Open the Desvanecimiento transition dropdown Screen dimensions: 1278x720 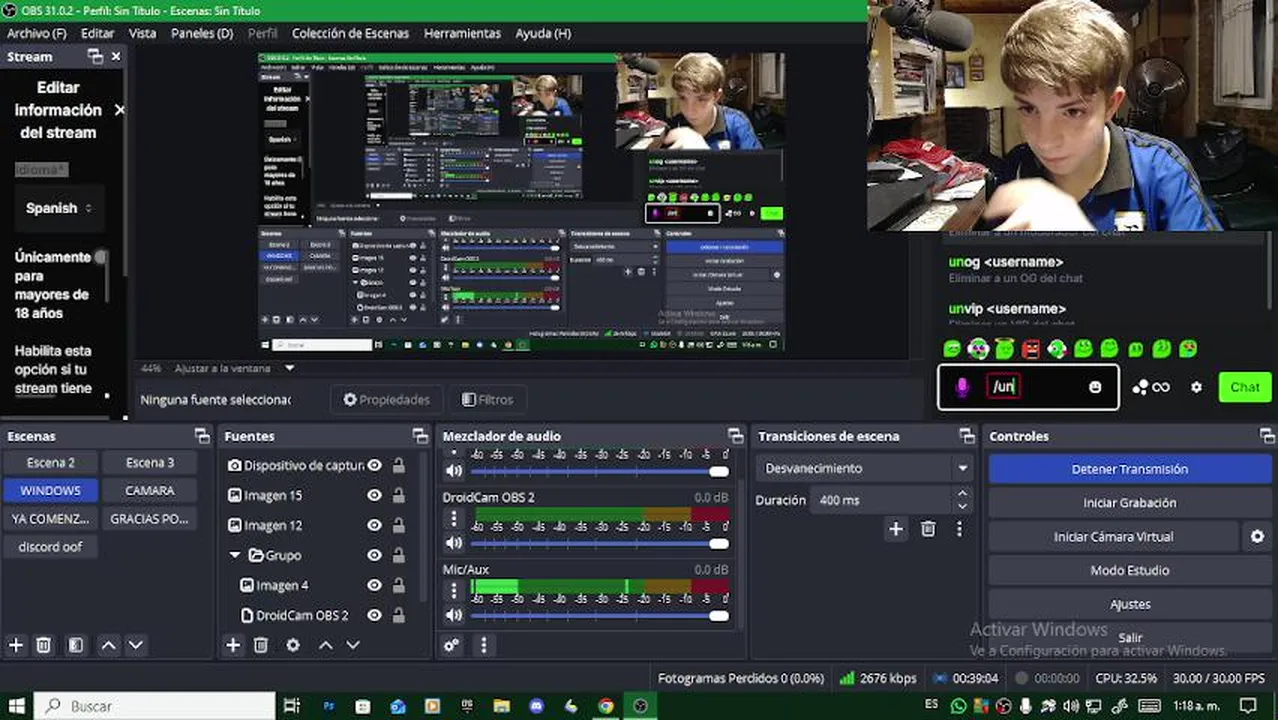(x=866, y=468)
